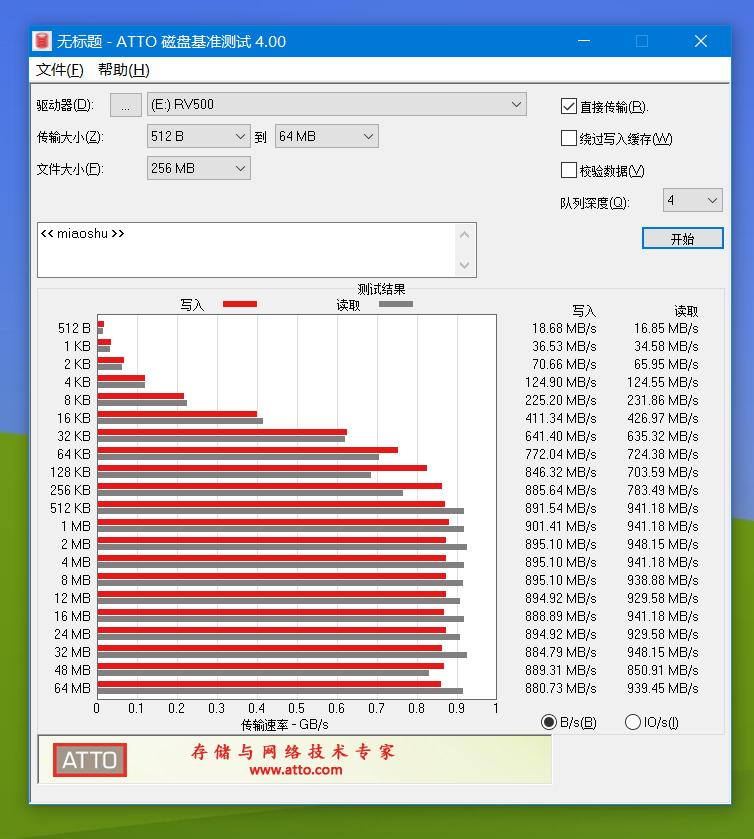Viewport: 754px width, 839px height.
Task: Select the B/s(B) radio button
Action: [549, 722]
